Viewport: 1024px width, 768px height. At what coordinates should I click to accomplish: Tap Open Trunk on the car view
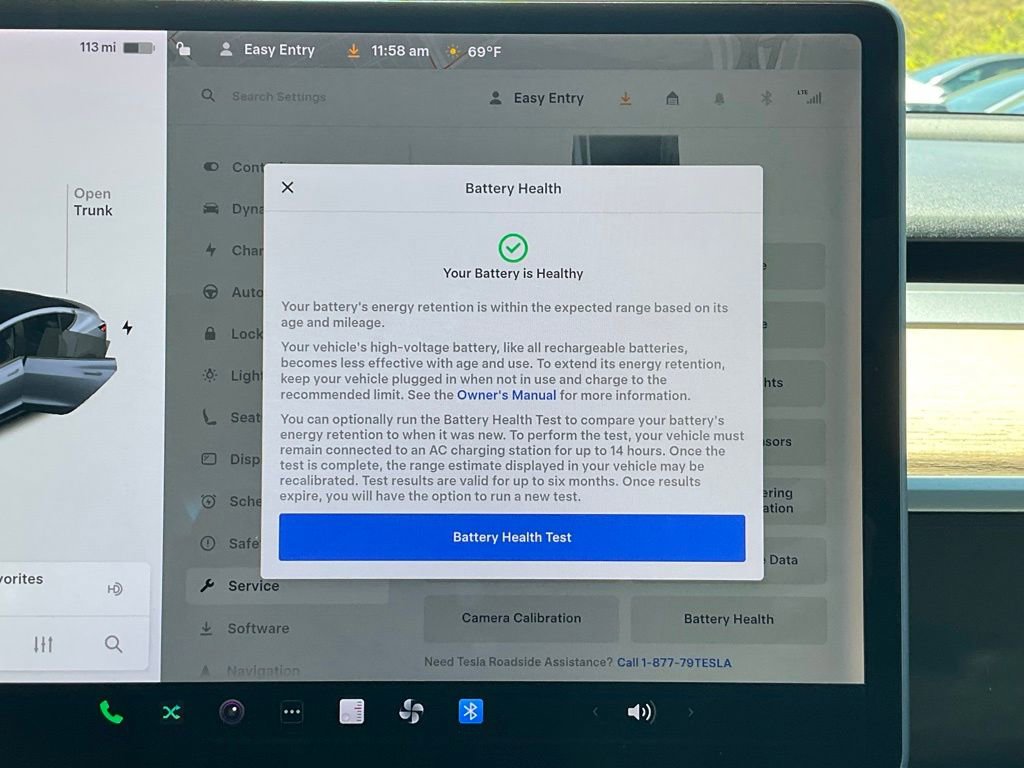pos(93,202)
